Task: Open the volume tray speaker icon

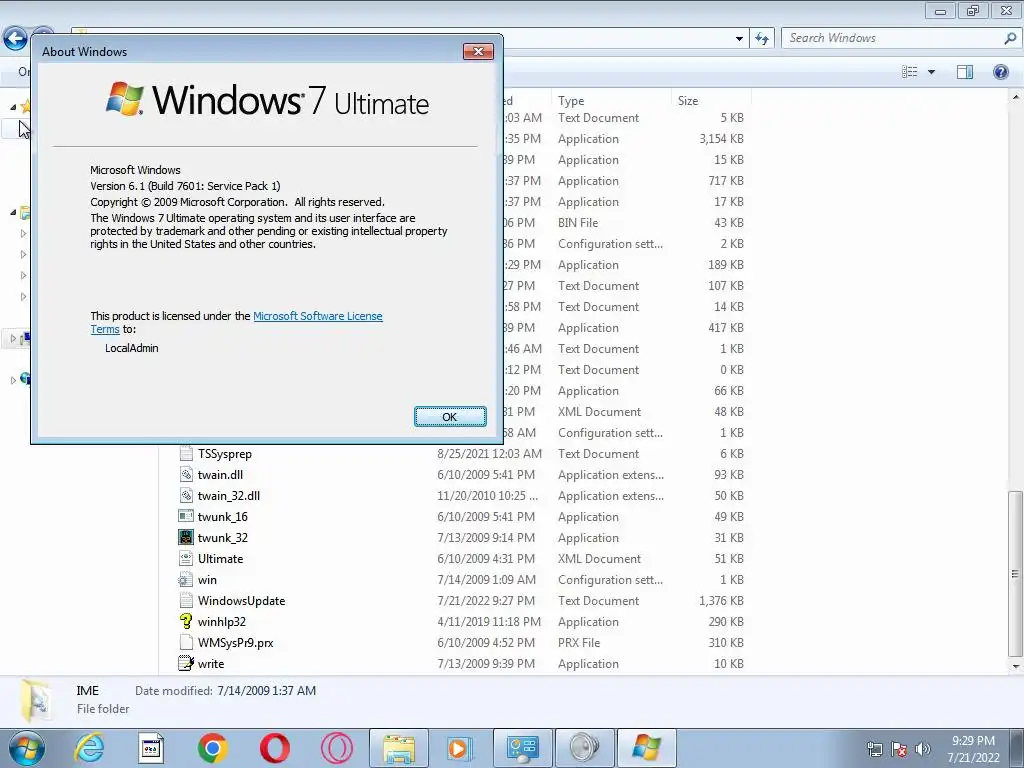Action: (923, 749)
